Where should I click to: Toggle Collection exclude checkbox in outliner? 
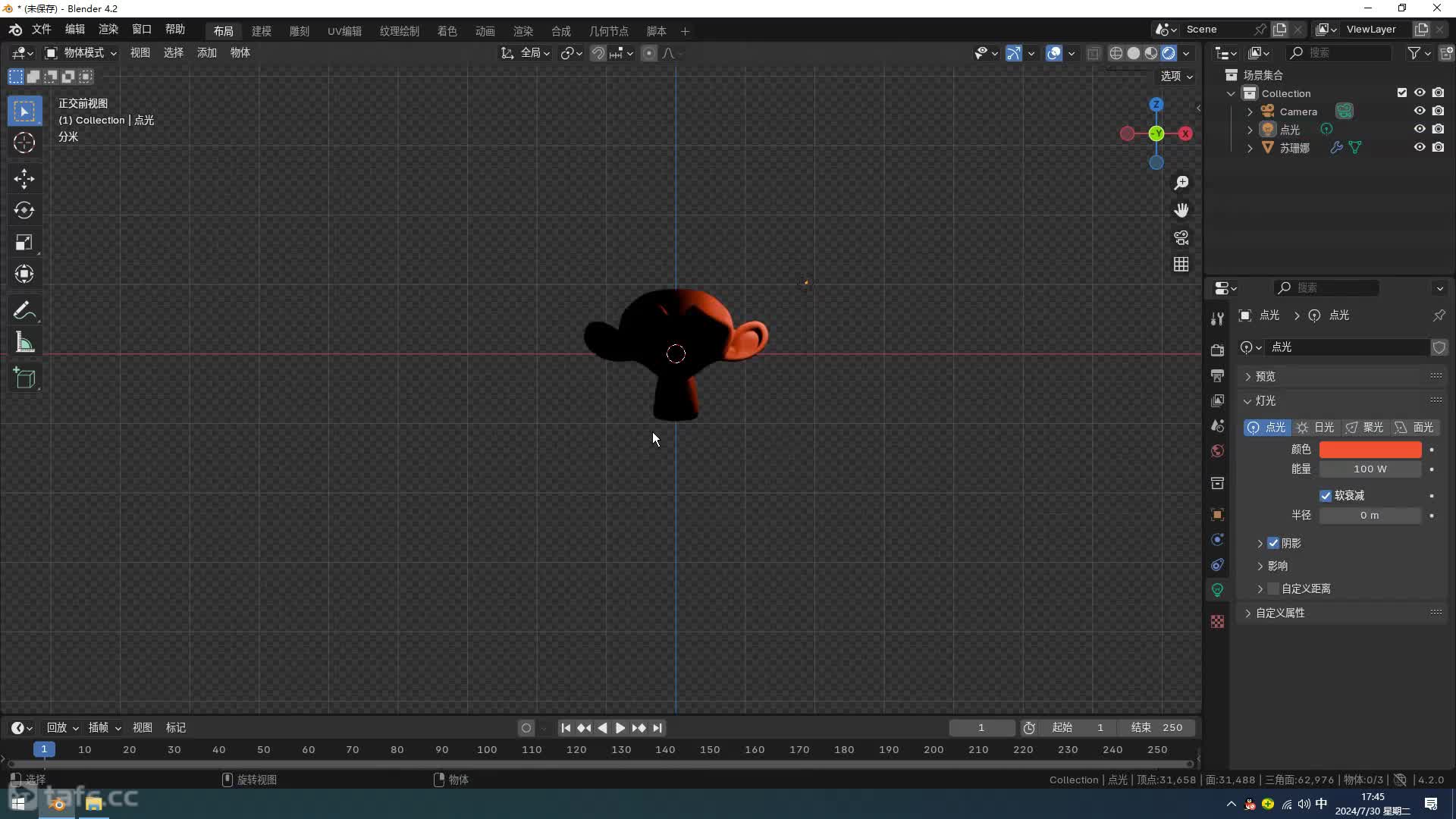coord(1402,93)
